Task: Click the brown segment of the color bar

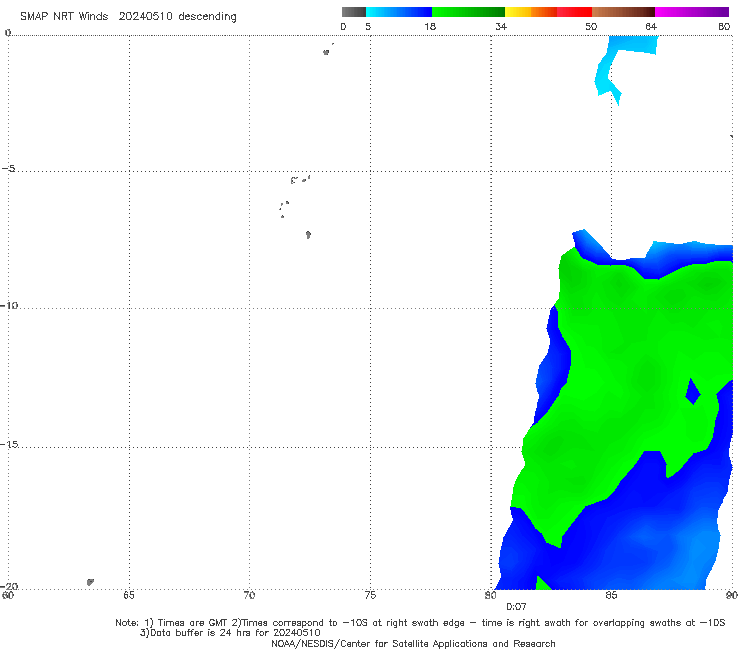Action: 623,12
